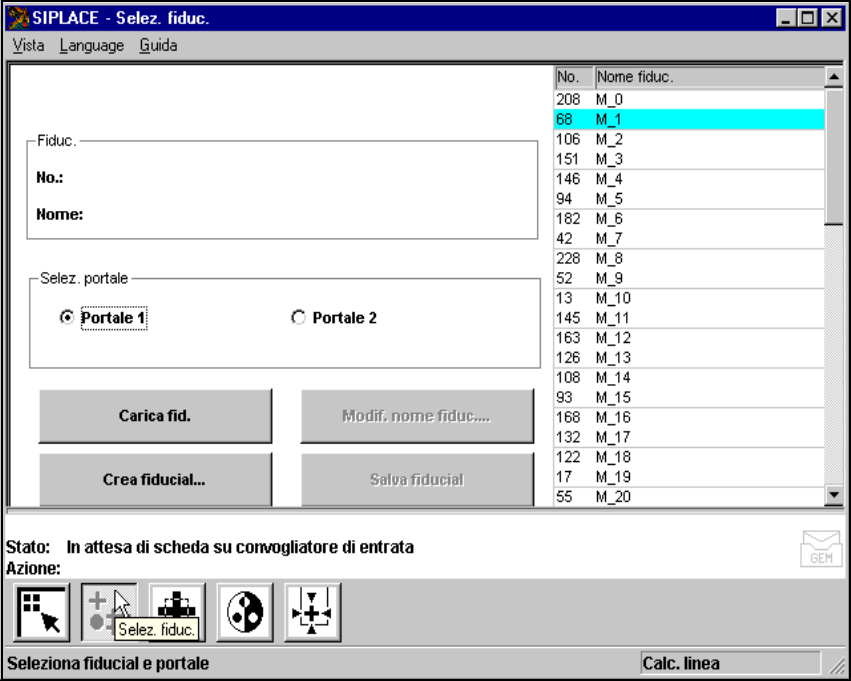This screenshot has height=681, width=851.
Task: Select fiducial row M_20
Action: [689, 497]
